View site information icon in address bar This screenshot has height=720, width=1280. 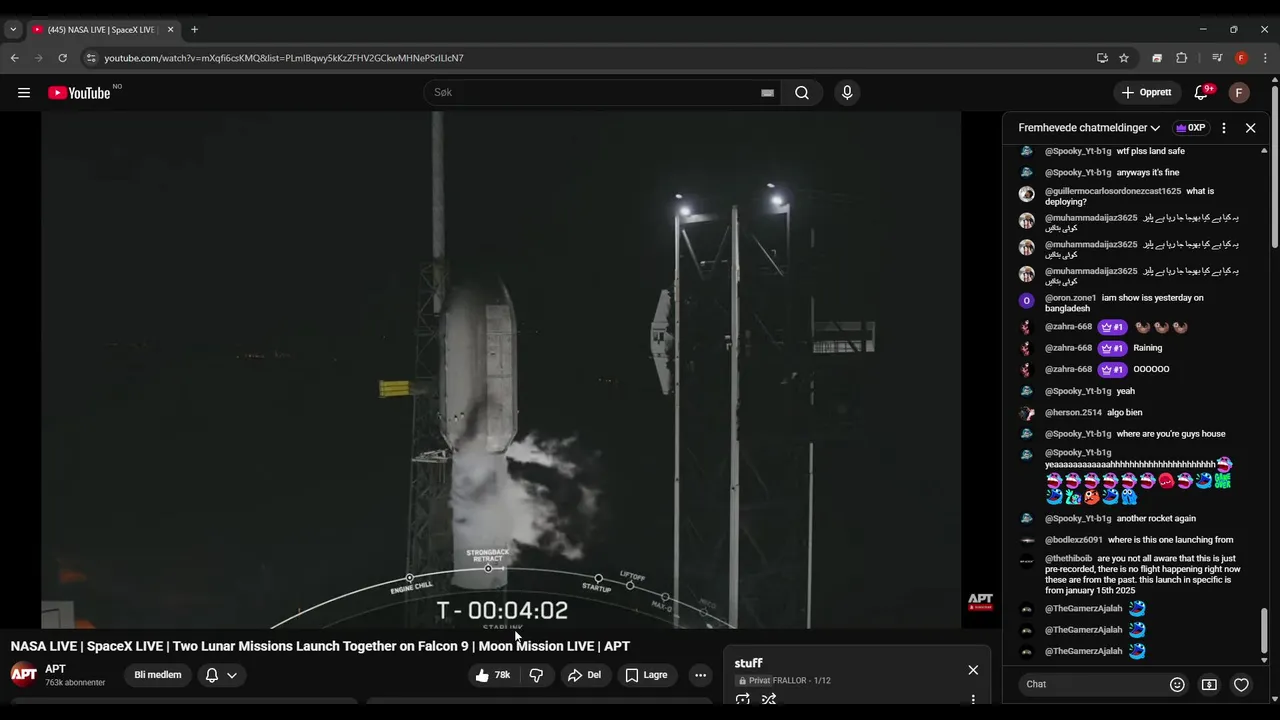(x=91, y=58)
